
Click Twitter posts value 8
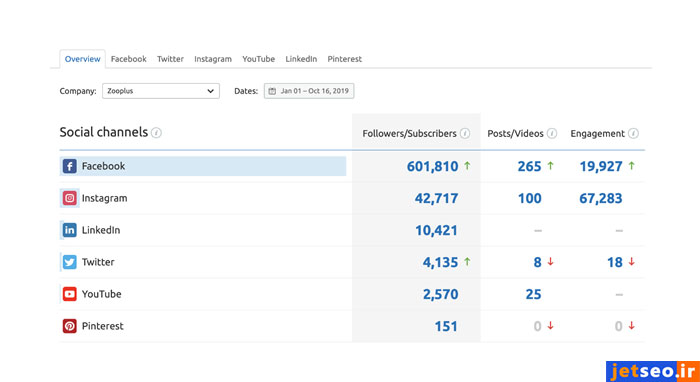(538, 262)
